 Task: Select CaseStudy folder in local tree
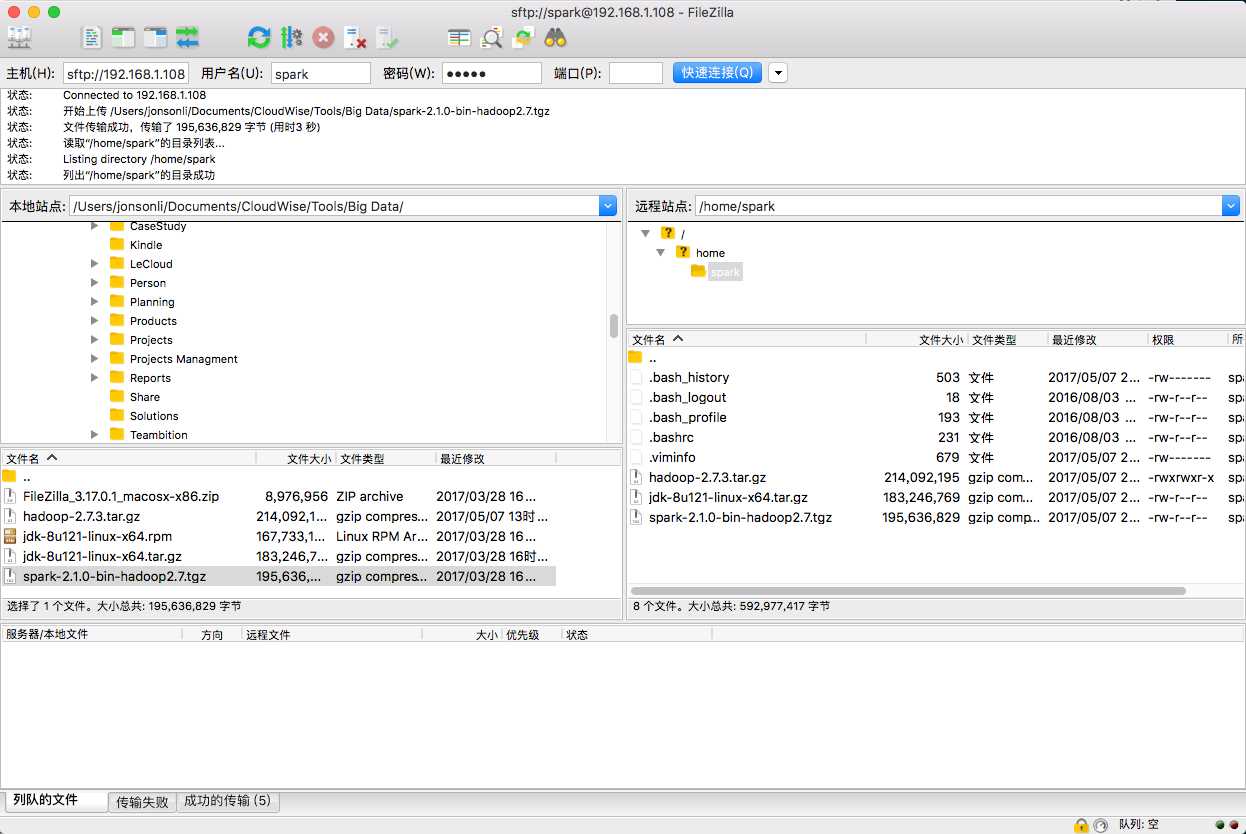(x=158, y=226)
